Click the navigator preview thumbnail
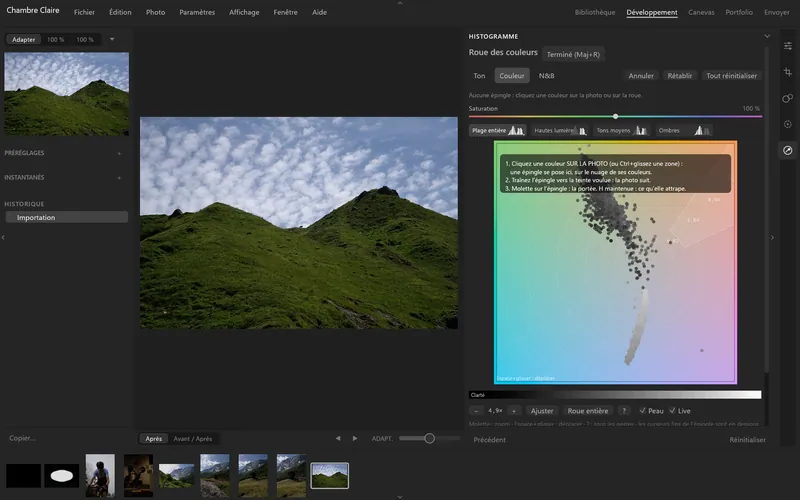 66,94
